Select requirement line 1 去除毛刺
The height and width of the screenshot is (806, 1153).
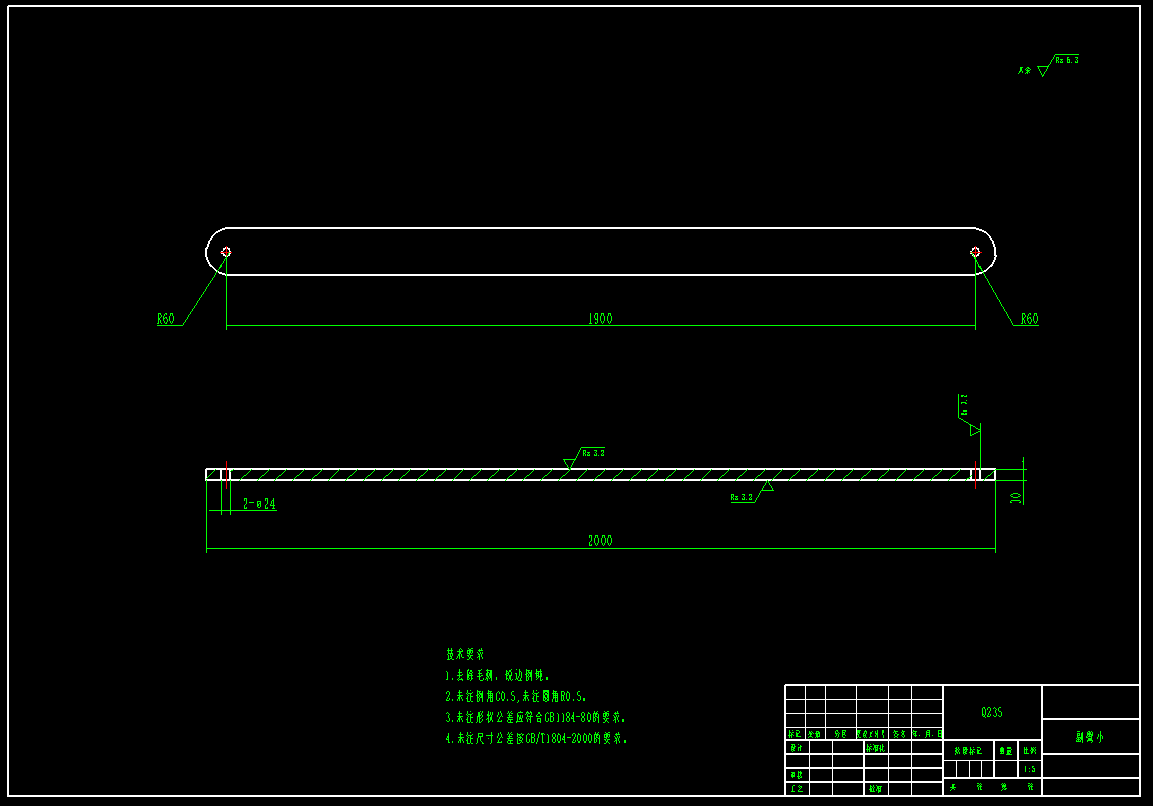click(497, 675)
